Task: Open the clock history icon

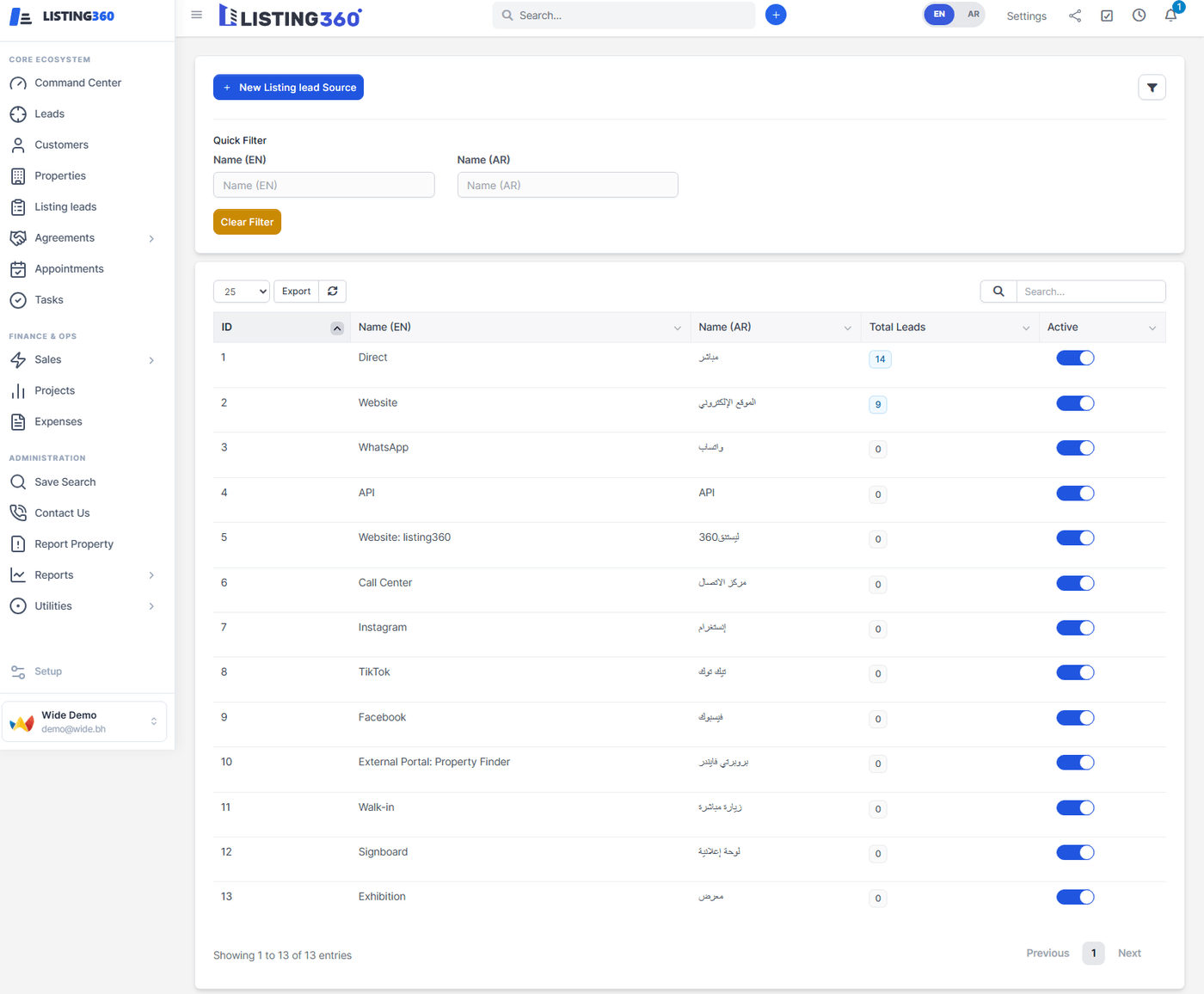Action: 1139,15
